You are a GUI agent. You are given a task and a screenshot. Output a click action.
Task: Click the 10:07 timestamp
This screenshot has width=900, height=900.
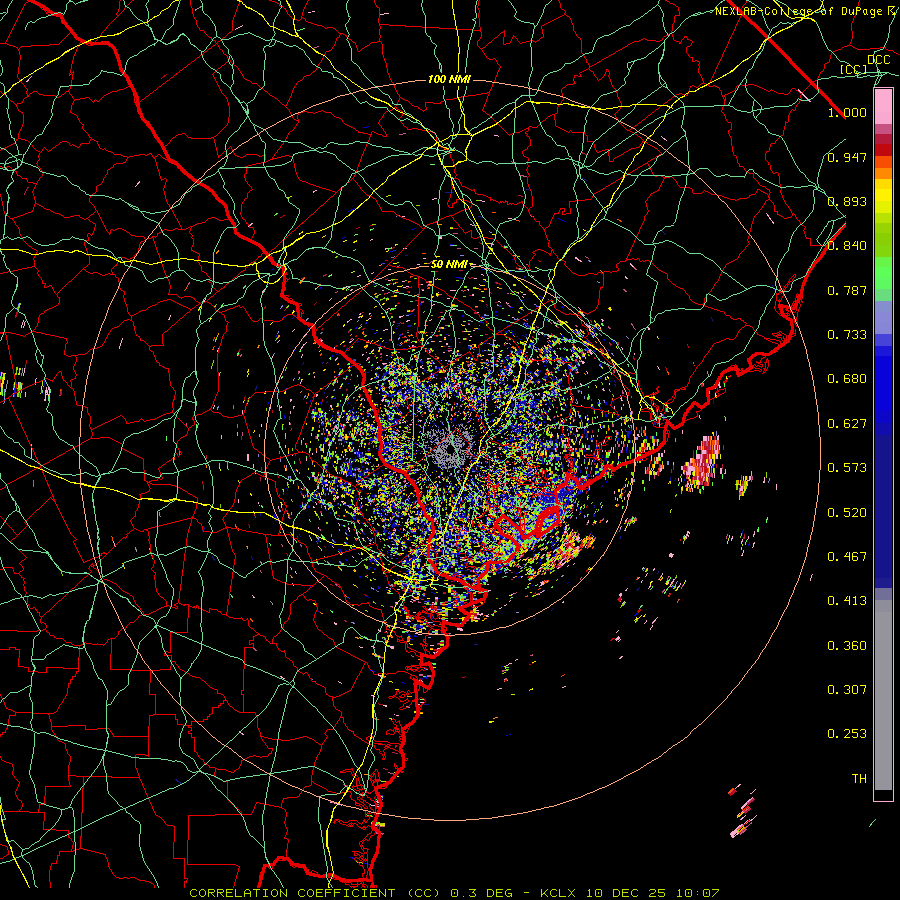point(698,893)
